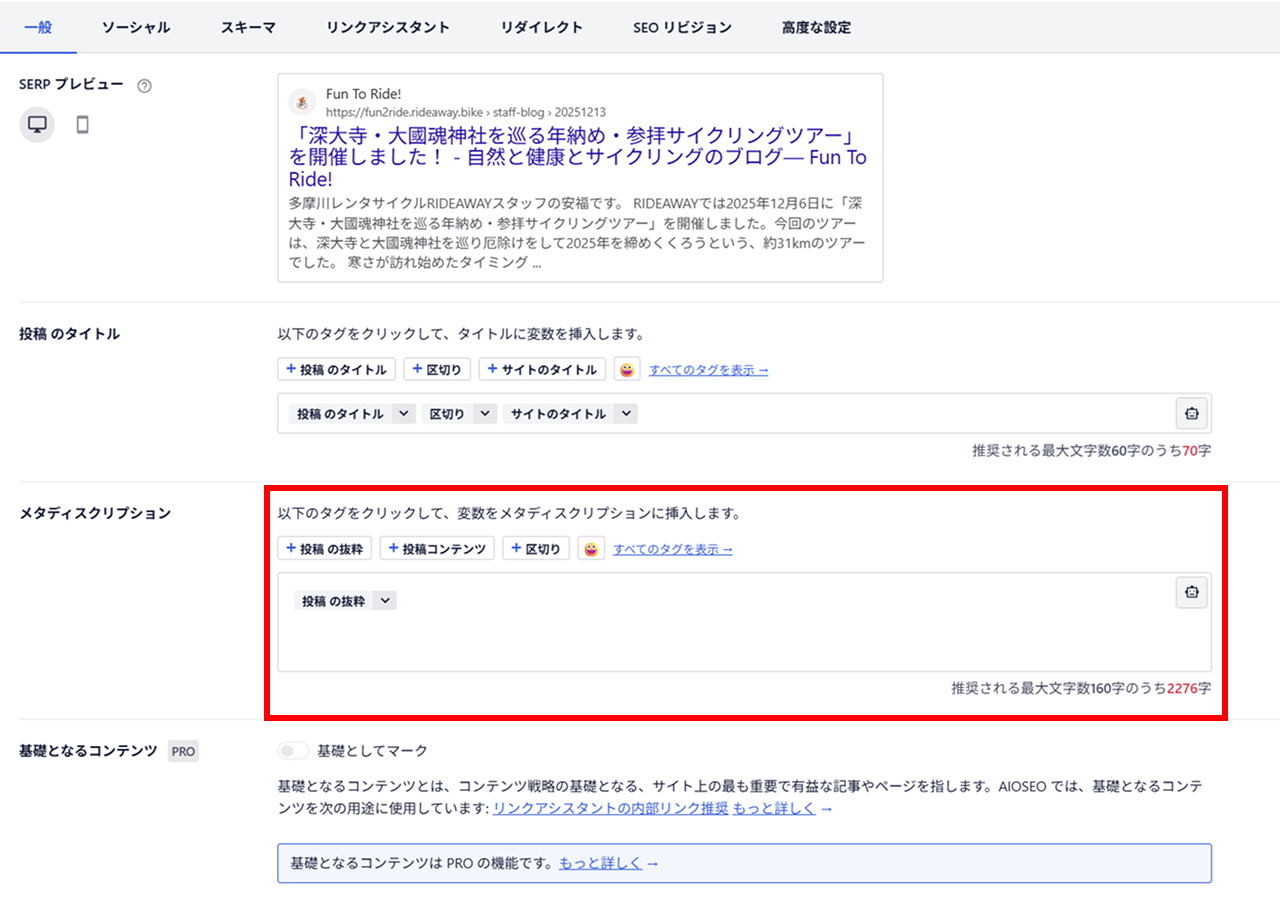This screenshot has height=905, width=1280.
Task: Click the Fun To Ride site favicon in the preview
Action: (302, 101)
